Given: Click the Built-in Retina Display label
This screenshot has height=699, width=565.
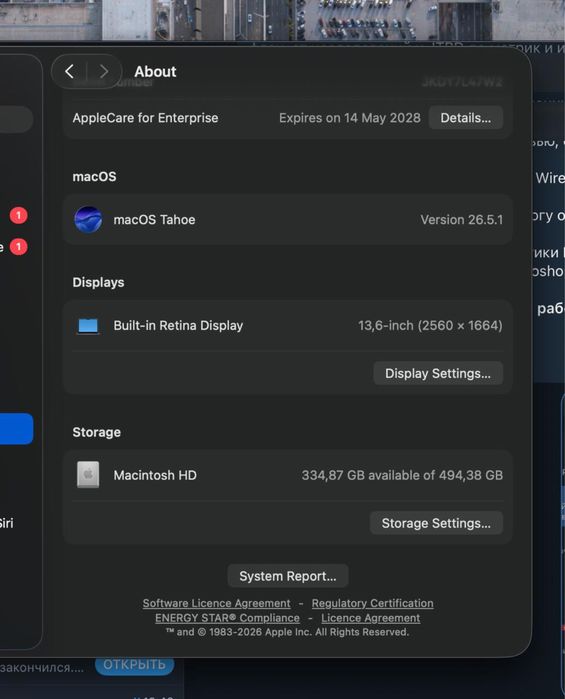Looking at the screenshot, I should pyautogui.click(x=178, y=326).
